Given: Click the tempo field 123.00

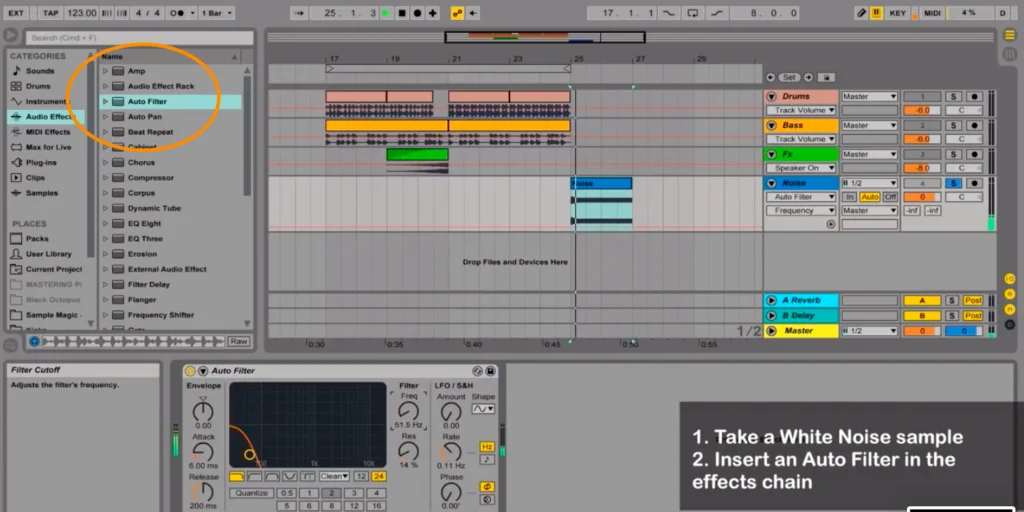Looking at the screenshot, I should coord(82,13).
